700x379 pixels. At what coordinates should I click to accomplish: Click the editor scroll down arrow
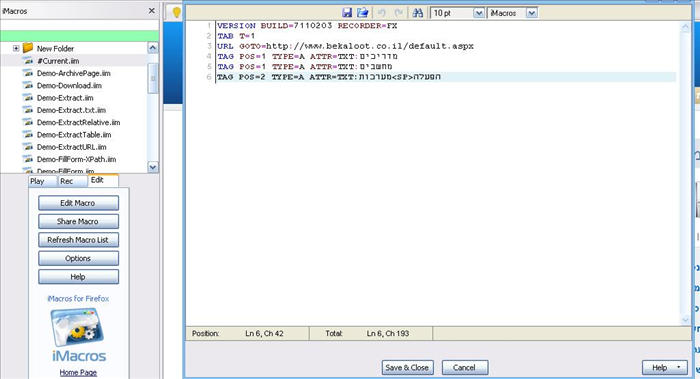(685, 319)
